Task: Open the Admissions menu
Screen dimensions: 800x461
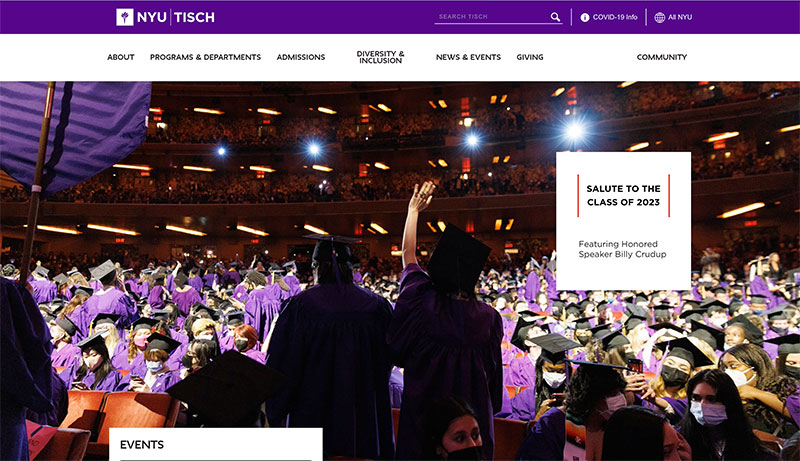Action: point(301,57)
